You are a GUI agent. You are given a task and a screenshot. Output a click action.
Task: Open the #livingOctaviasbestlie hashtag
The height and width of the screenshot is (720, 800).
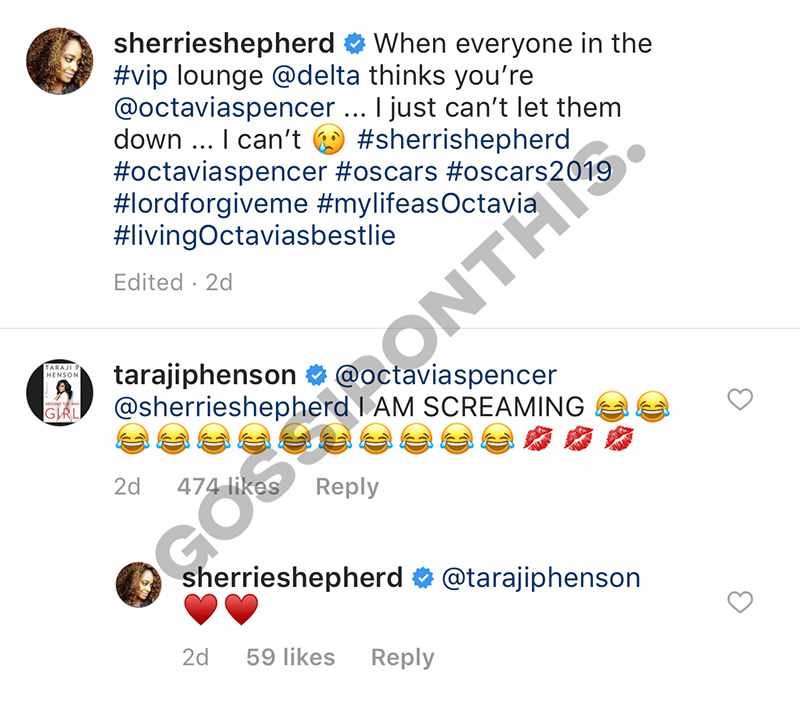255,236
